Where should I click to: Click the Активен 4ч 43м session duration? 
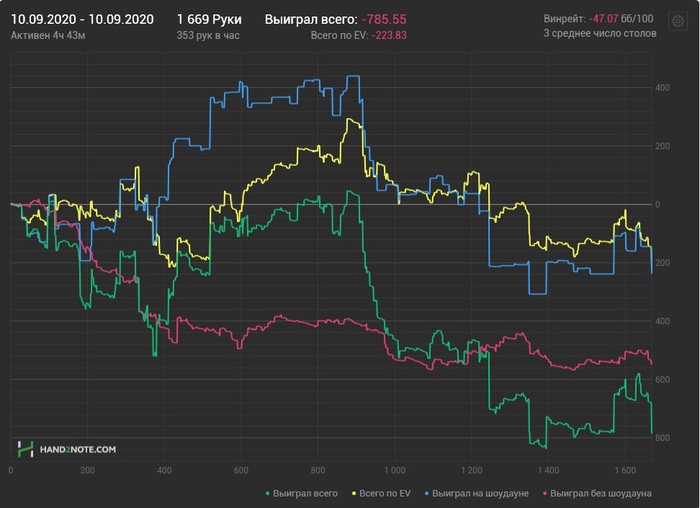pyautogui.click(x=48, y=35)
